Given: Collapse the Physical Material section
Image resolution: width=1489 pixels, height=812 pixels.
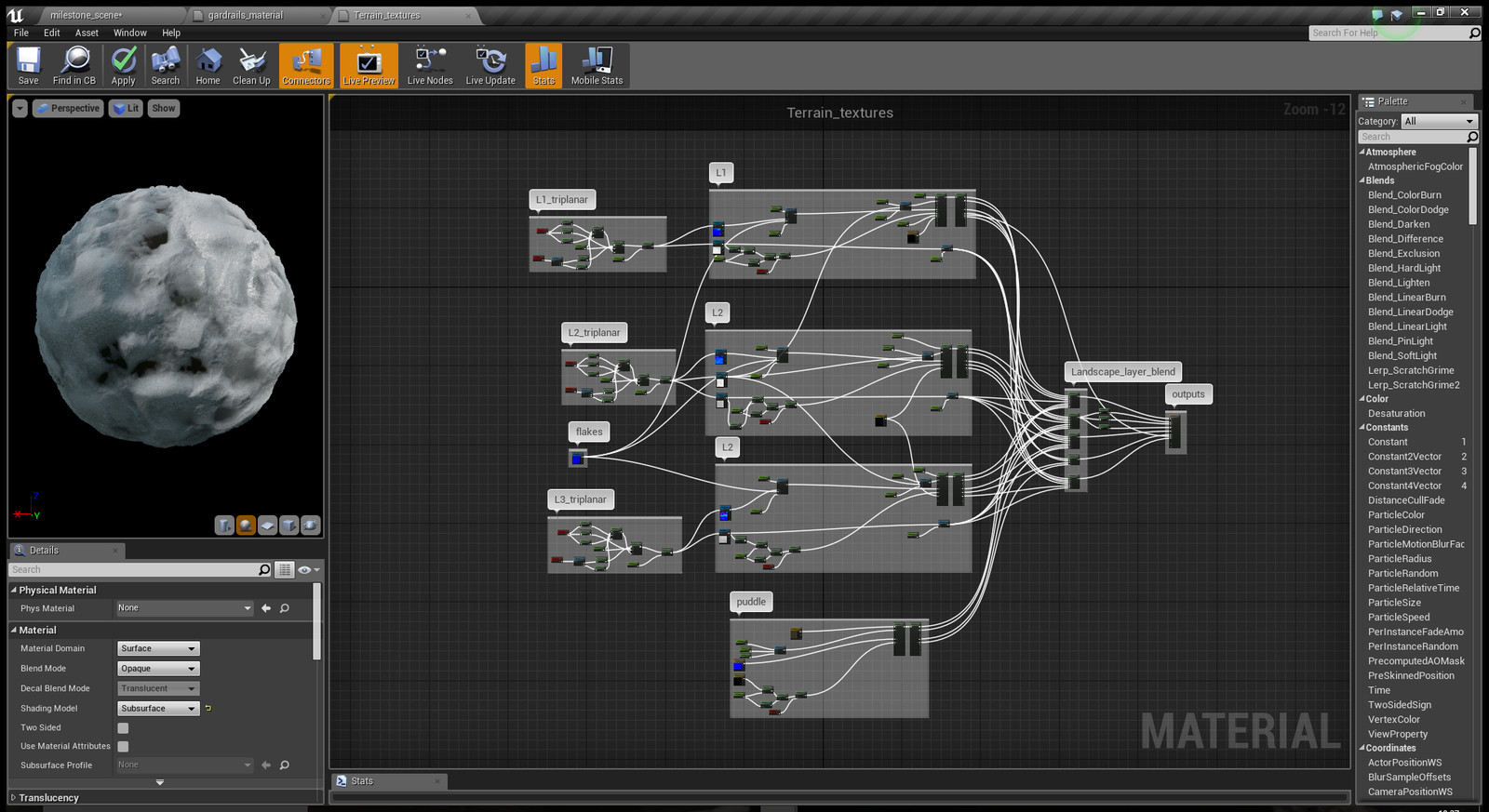Looking at the screenshot, I should 14,590.
